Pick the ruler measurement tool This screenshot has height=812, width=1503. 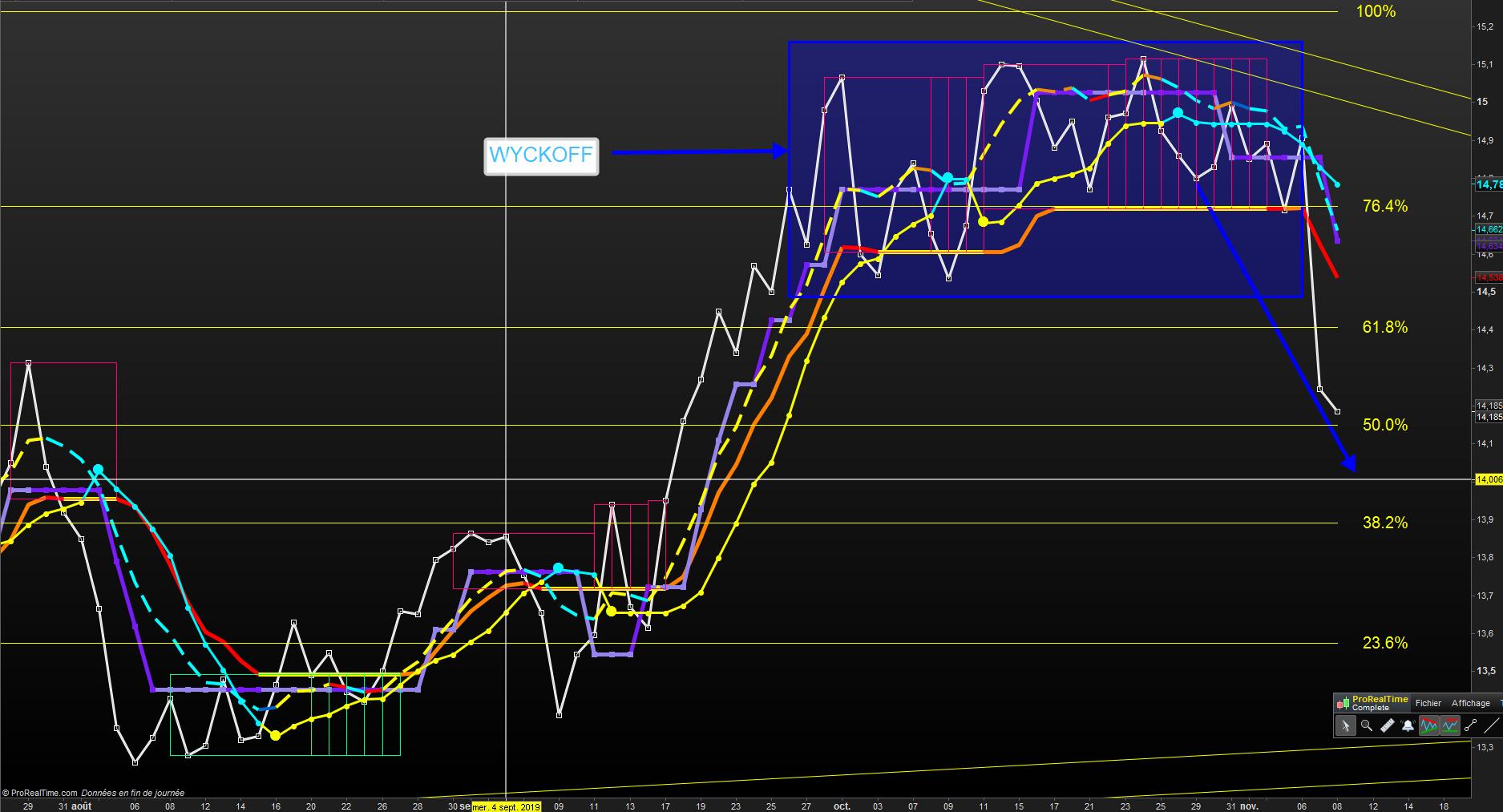[1387, 725]
